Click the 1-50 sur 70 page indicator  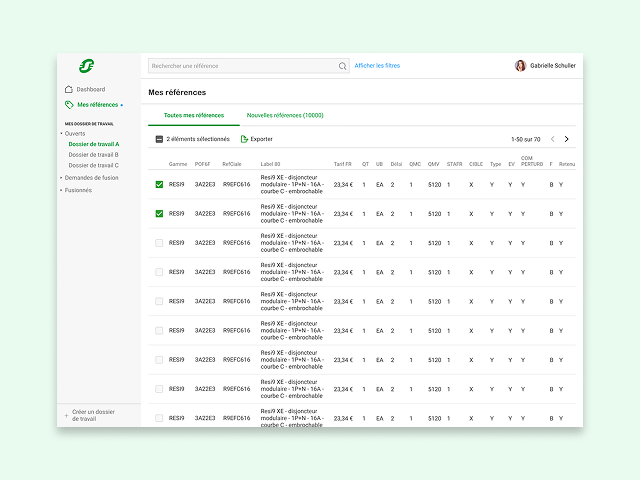pos(526,140)
